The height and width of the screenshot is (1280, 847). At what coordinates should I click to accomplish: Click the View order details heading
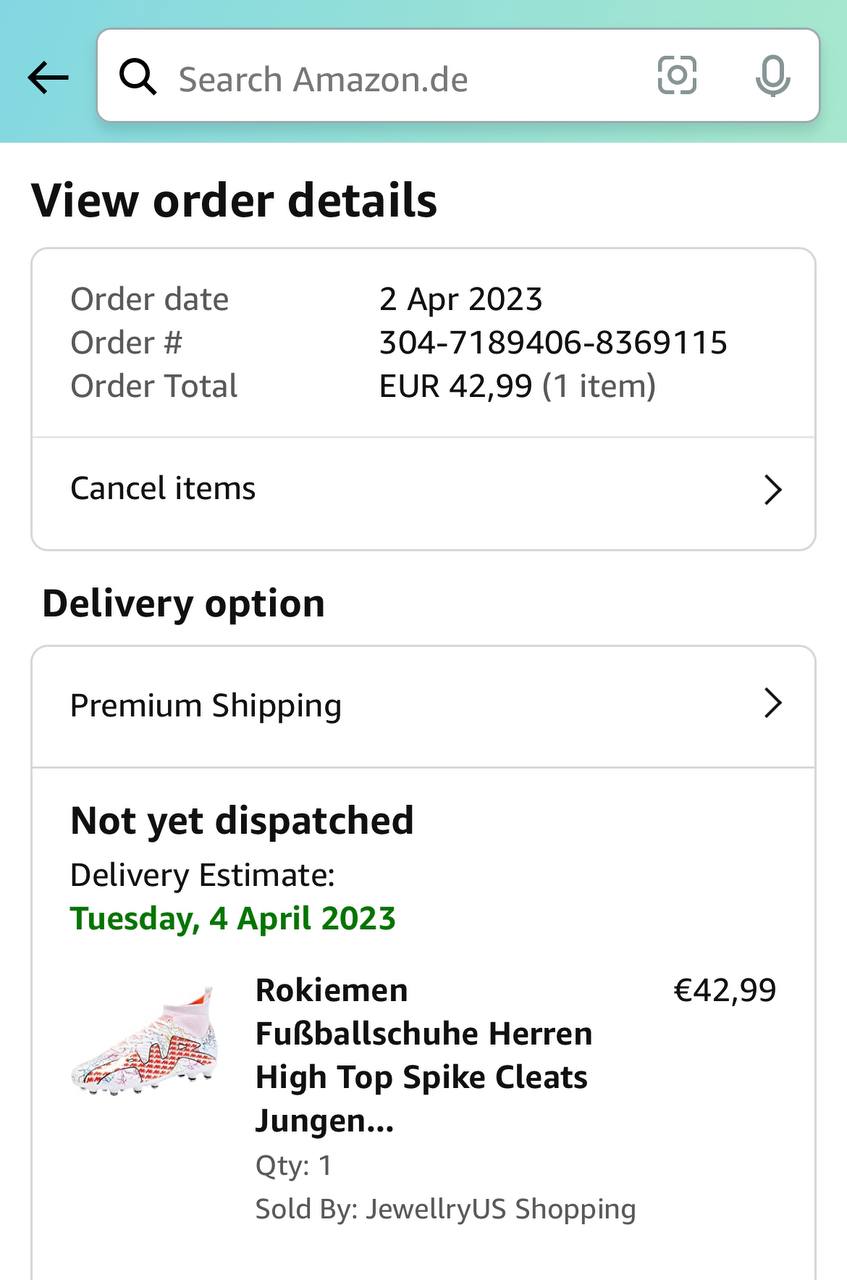(234, 200)
